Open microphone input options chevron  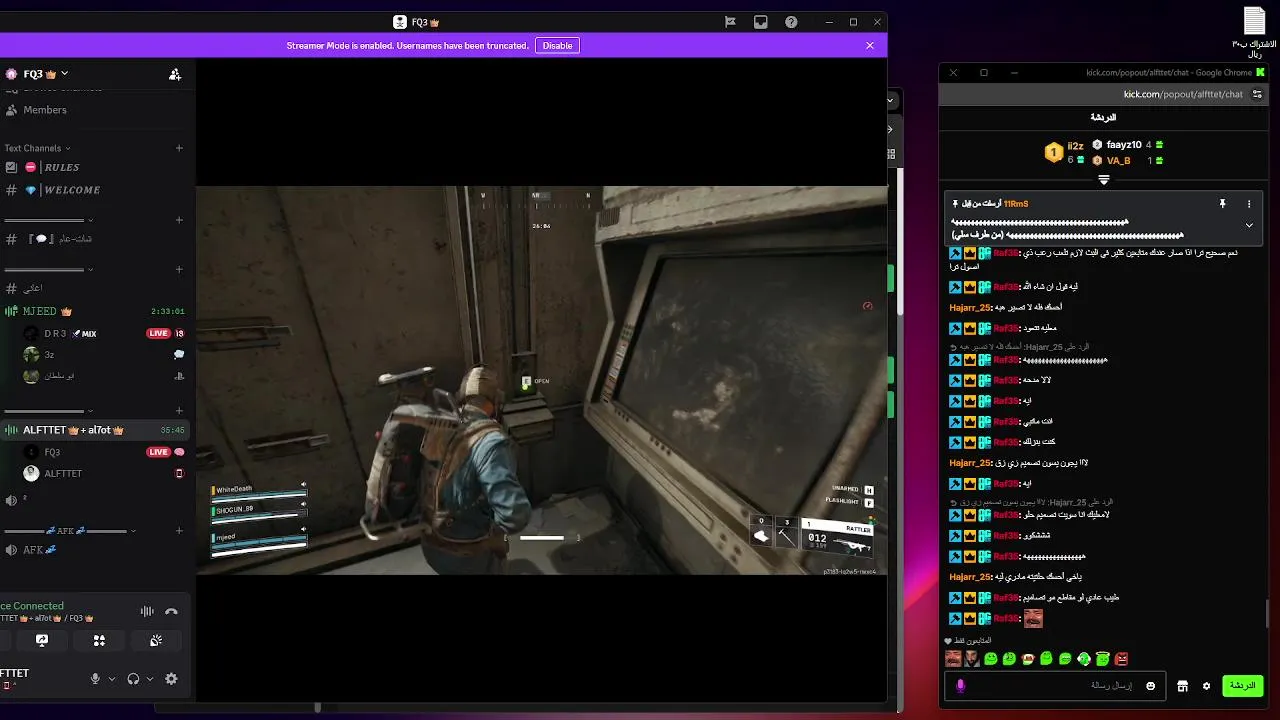[x=111, y=679]
